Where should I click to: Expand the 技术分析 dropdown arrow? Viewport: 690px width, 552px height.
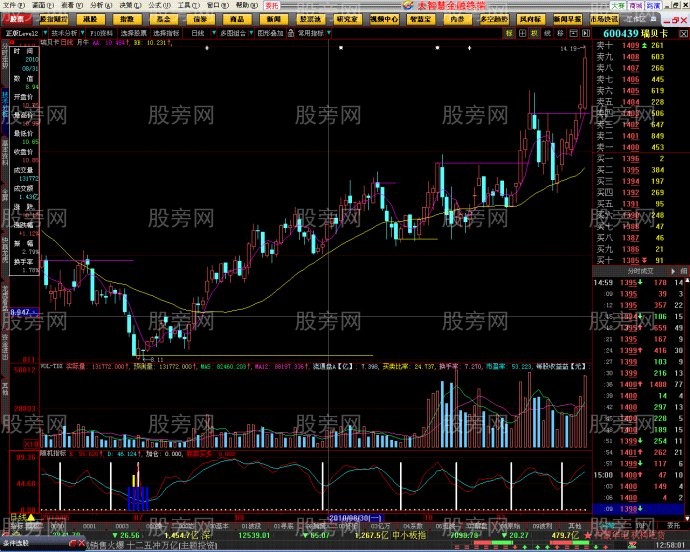pos(82,33)
